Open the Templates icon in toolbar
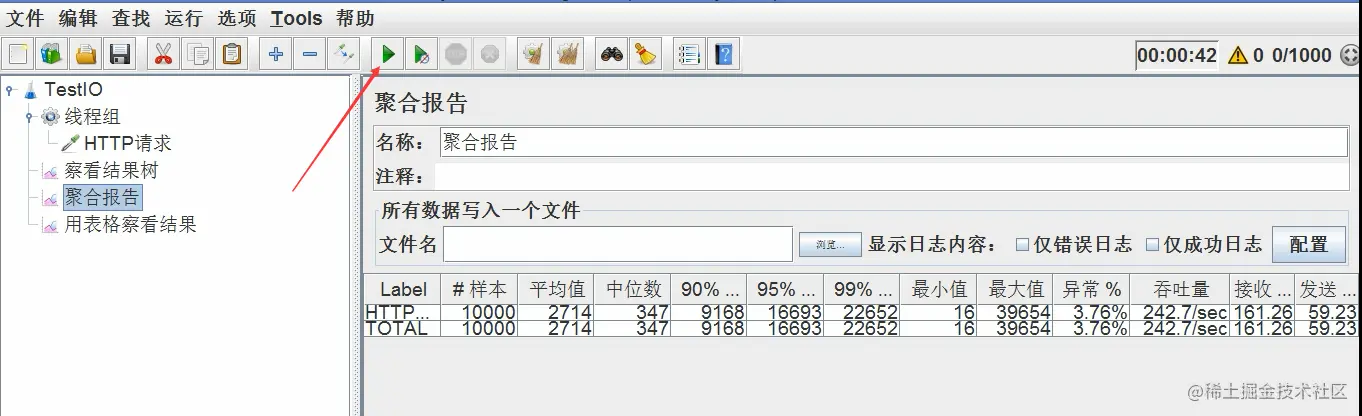The width and height of the screenshot is (1362, 416). (x=52, y=54)
